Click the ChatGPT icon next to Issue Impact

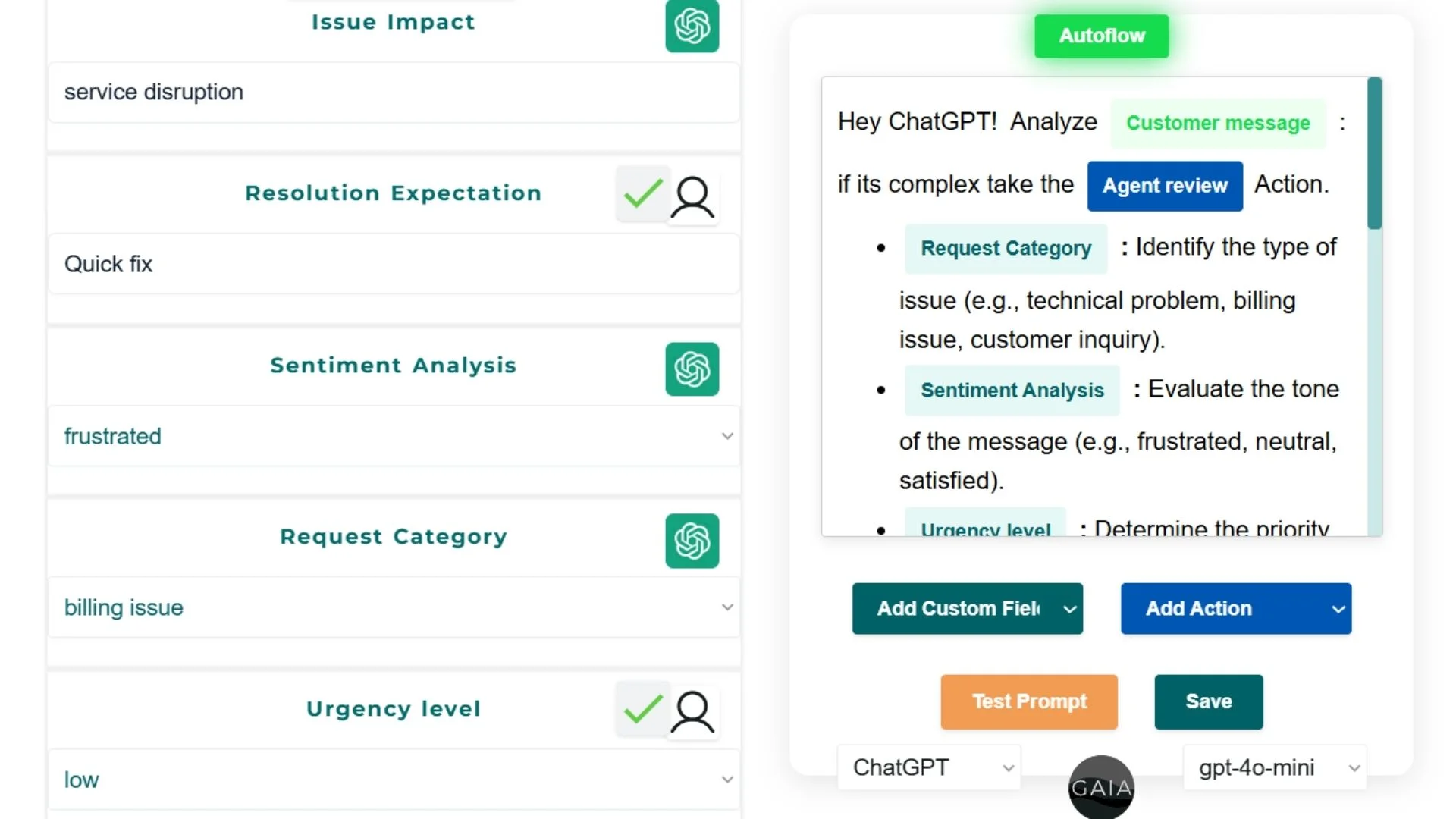click(692, 27)
